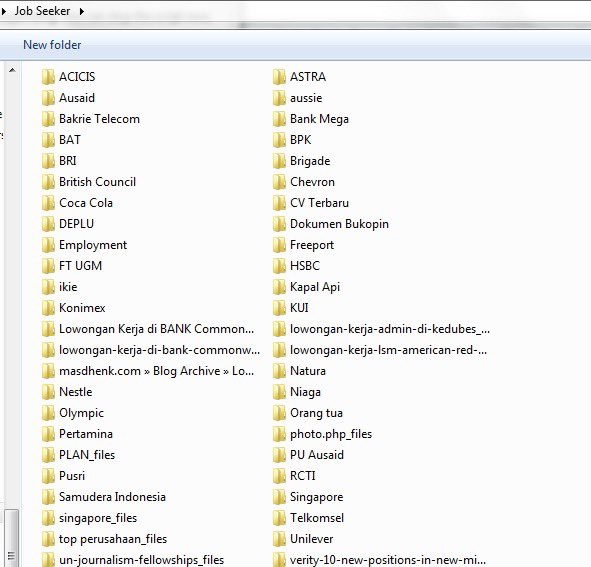The image size is (591, 567).
Task: Click the Samudera Indonesia folder name
Action: coord(112,497)
